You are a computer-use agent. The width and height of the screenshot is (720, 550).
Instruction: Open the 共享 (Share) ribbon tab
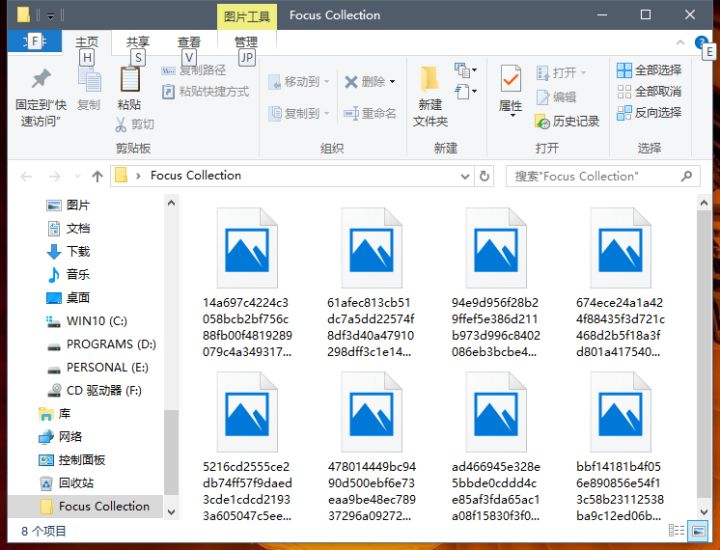(137, 42)
